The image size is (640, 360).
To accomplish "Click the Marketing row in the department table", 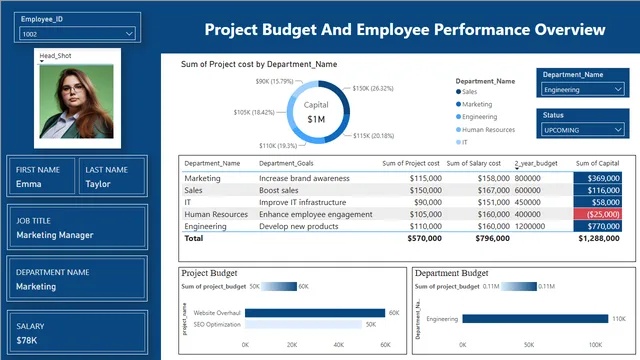I will 402,178.
